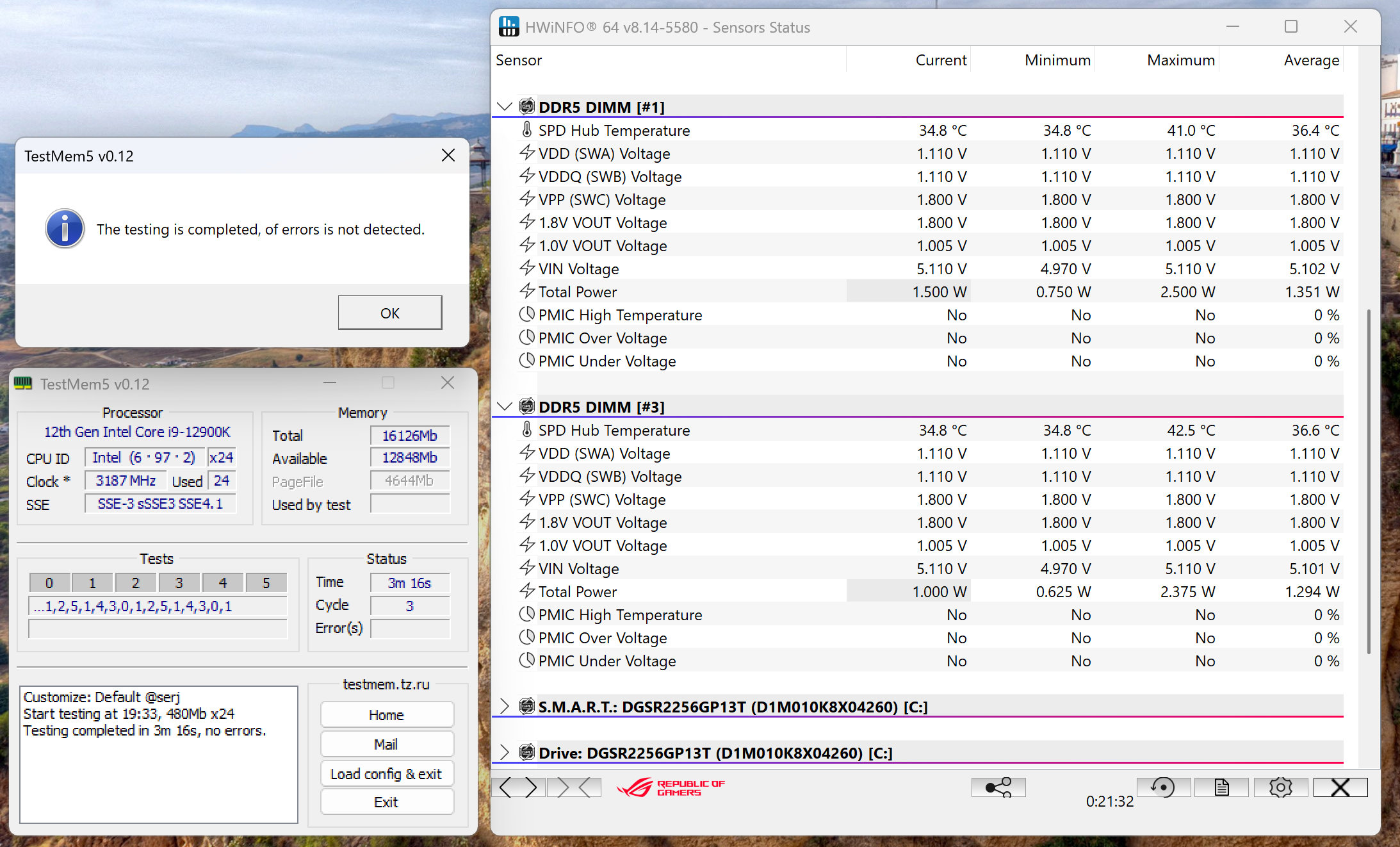Expand the Drive DGSR2256GP13T group
Viewport: 1400px width, 847px height.
point(505,752)
